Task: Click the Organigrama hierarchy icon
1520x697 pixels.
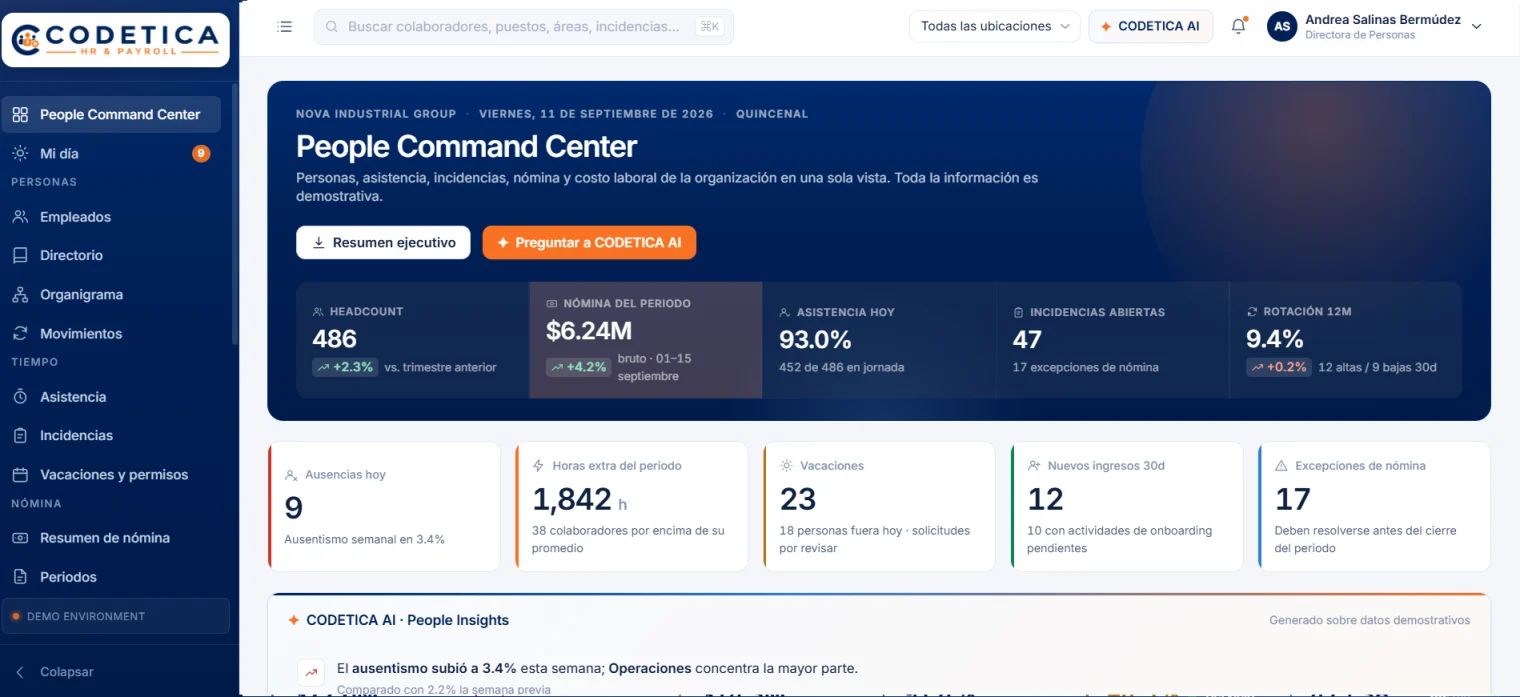Action: pyautogui.click(x=20, y=295)
